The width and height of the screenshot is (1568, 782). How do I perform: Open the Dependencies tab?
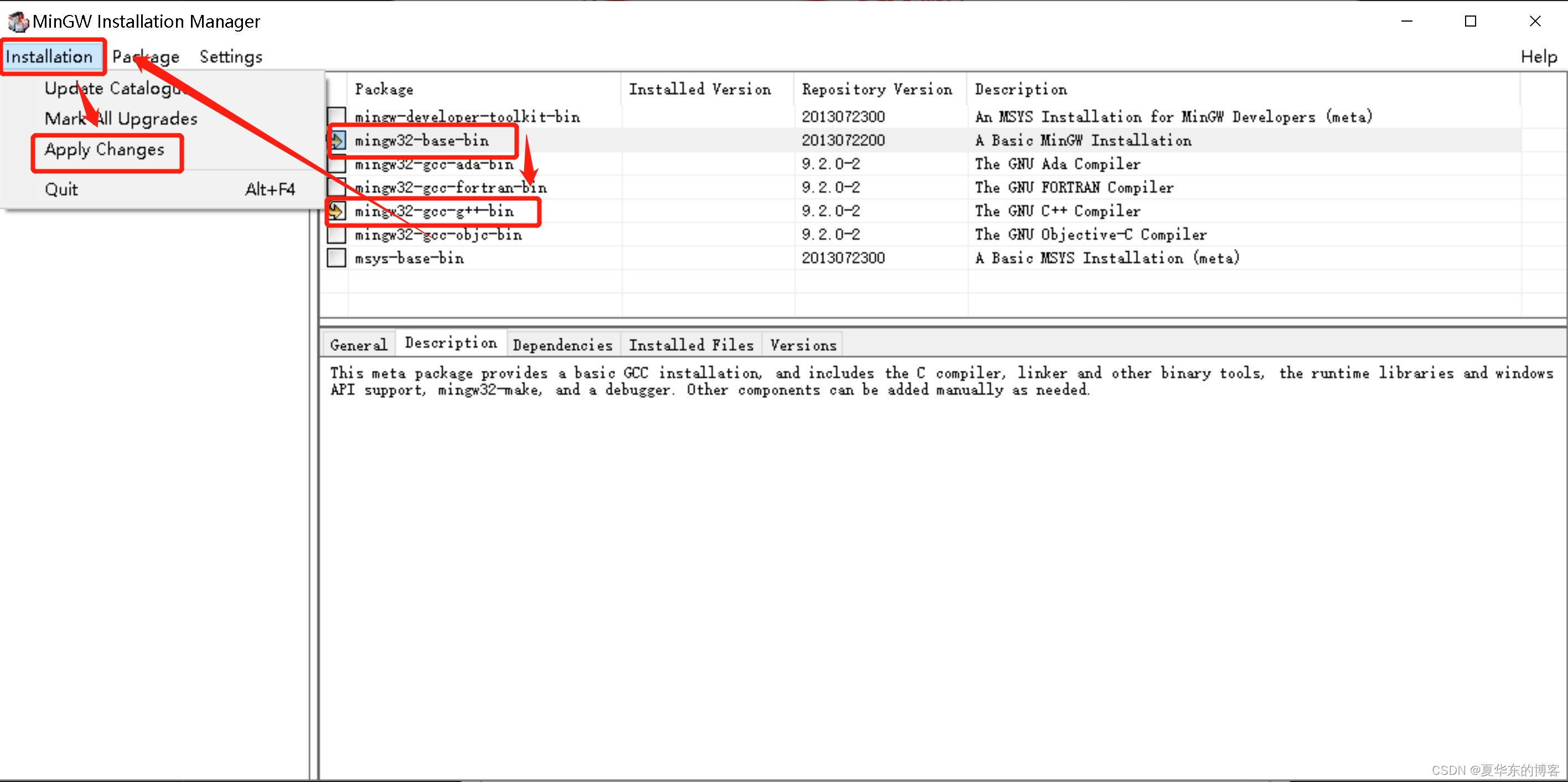[562, 344]
